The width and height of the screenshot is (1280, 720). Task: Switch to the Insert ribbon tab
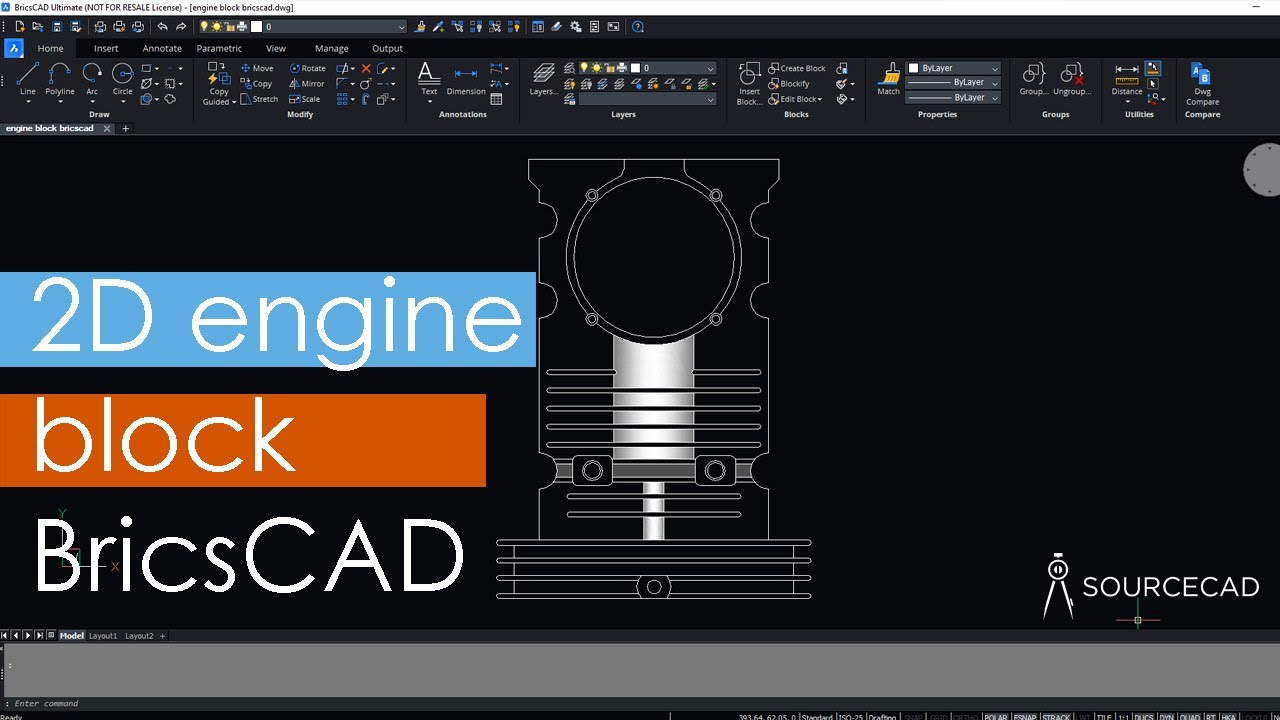click(106, 48)
